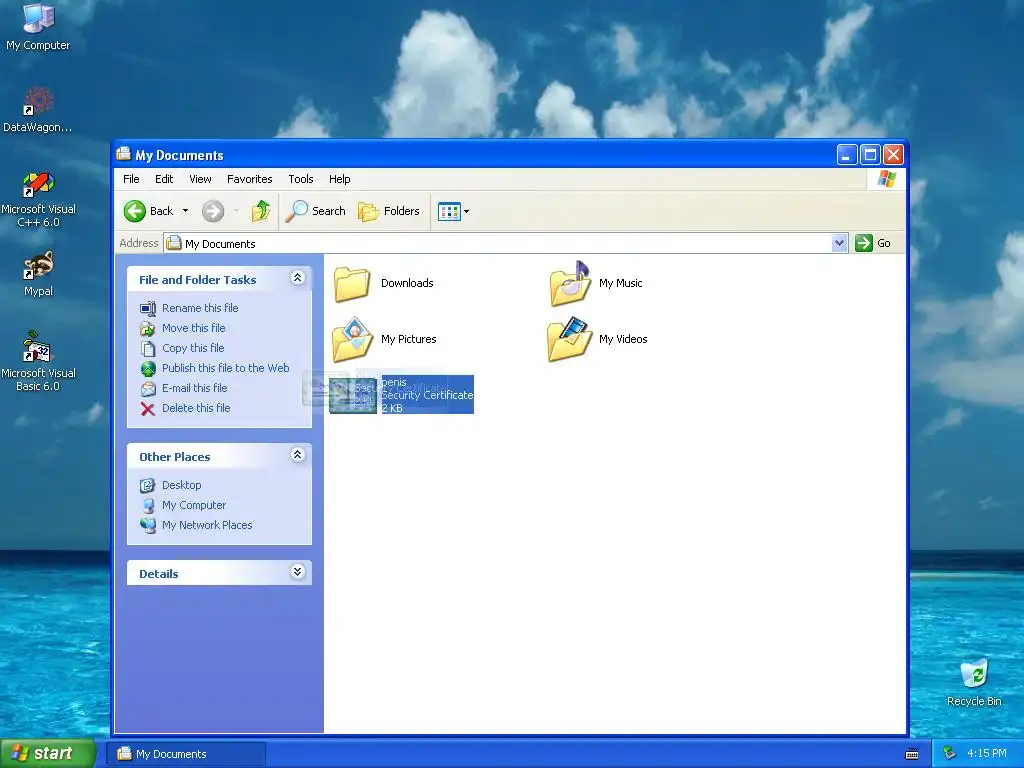This screenshot has height=768, width=1024.
Task: Click the 4:15 PM clock
Action: coord(987,754)
